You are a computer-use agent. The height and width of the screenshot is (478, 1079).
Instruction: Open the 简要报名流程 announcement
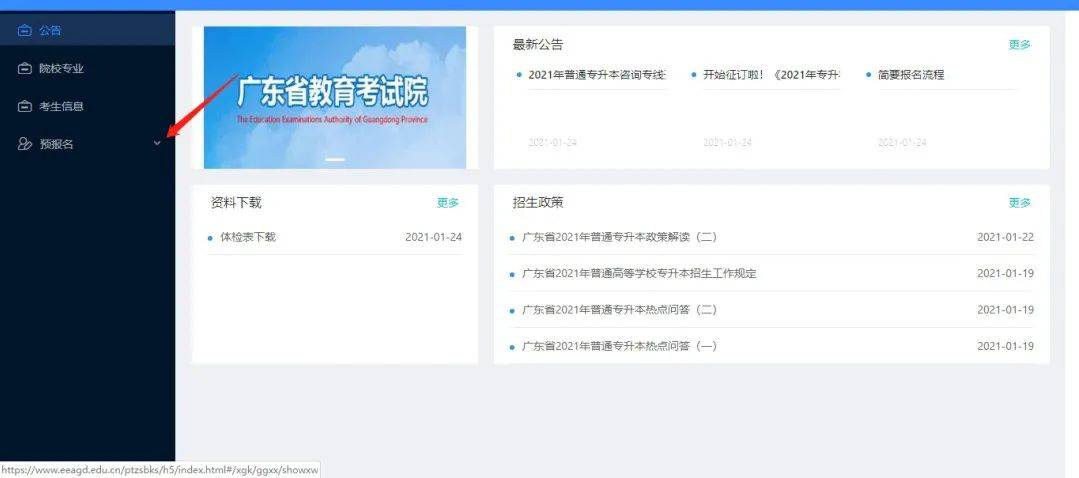point(910,75)
